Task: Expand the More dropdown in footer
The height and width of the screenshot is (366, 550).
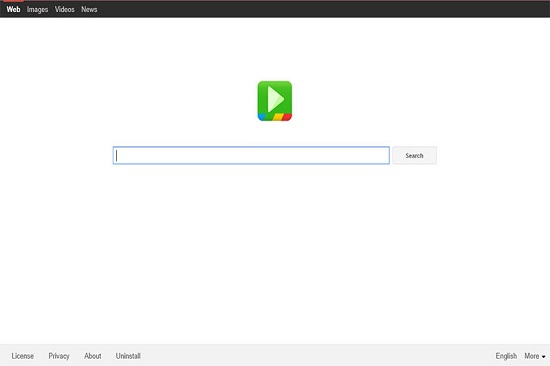Action: coord(535,356)
